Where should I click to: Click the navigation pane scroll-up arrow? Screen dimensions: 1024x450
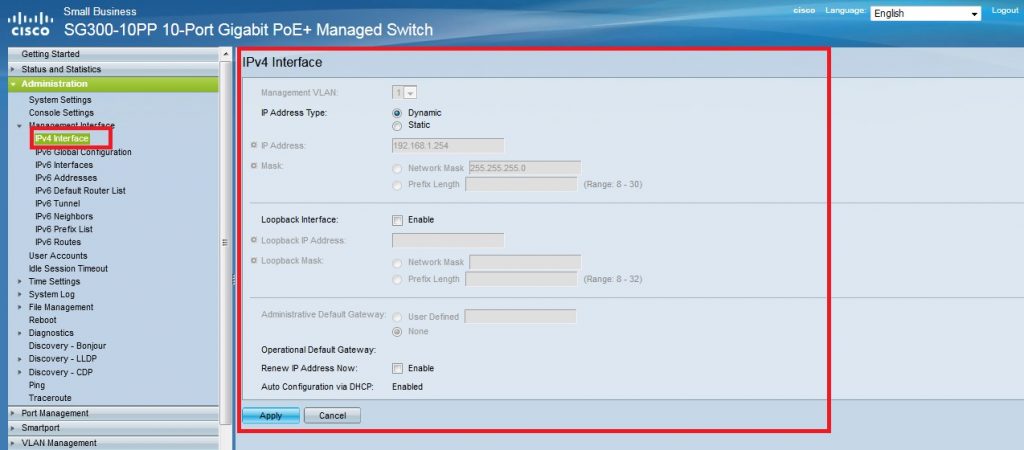coord(225,54)
